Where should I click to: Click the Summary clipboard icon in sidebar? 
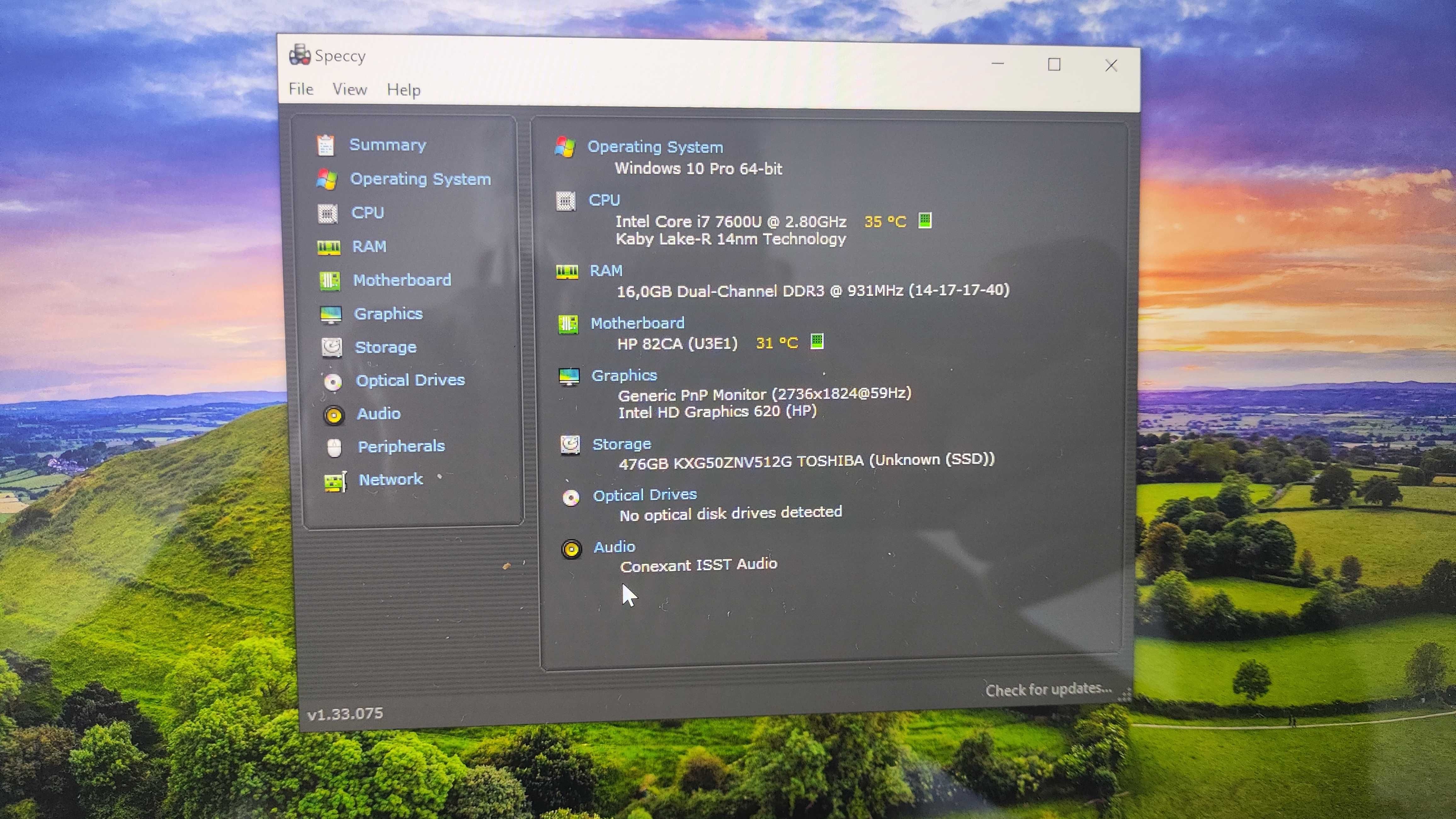pos(326,145)
